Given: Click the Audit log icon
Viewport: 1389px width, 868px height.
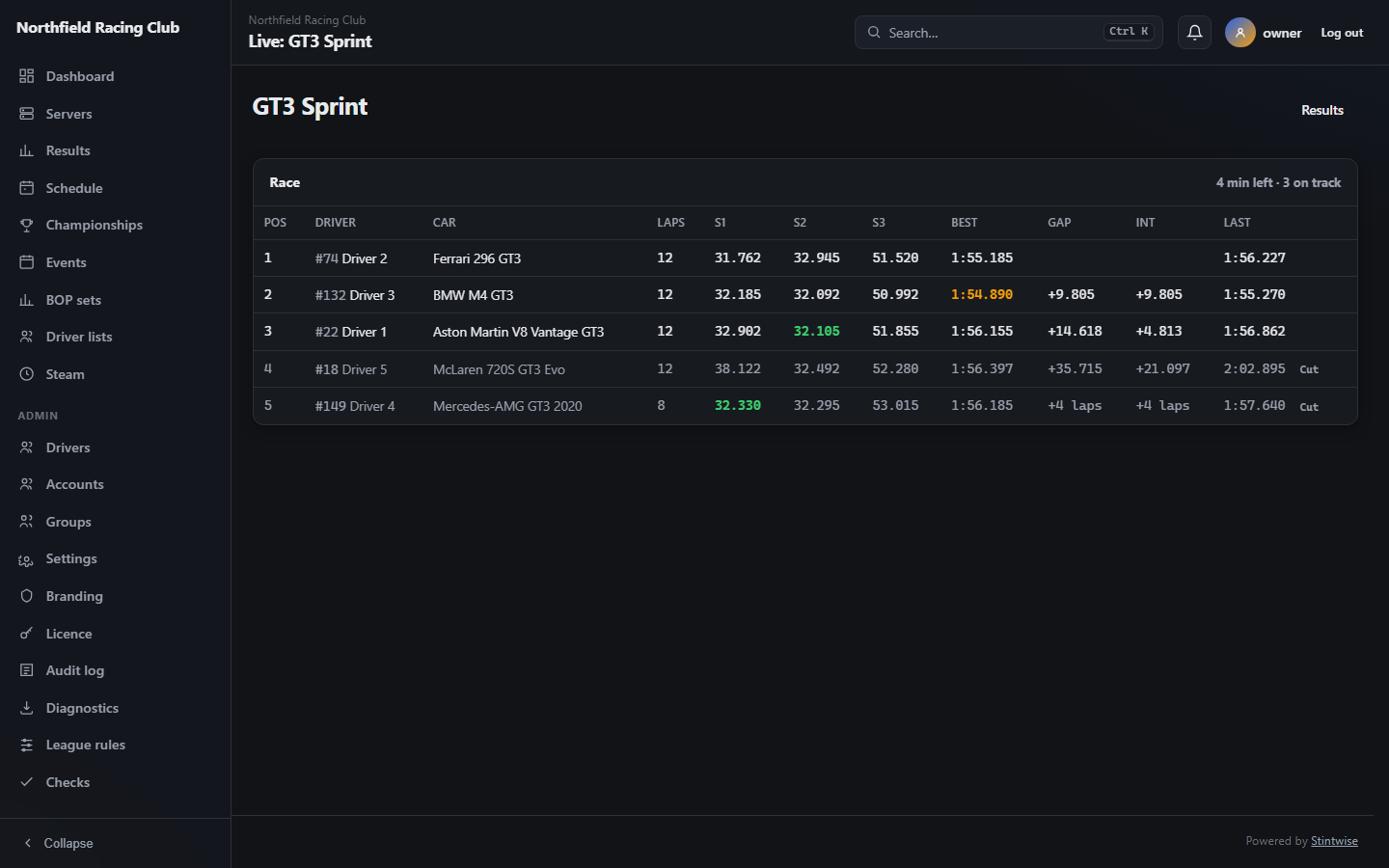Looking at the screenshot, I should 27,670.
